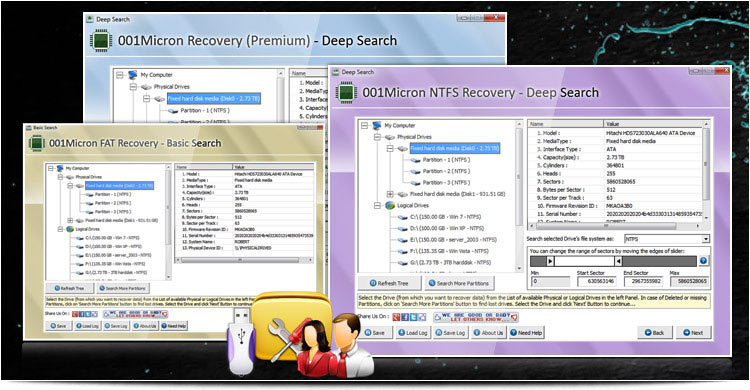Click left sector slider handle in NTFS Recovery
The height and width of the screenshot is (390, 750).
tap(551, 261)
